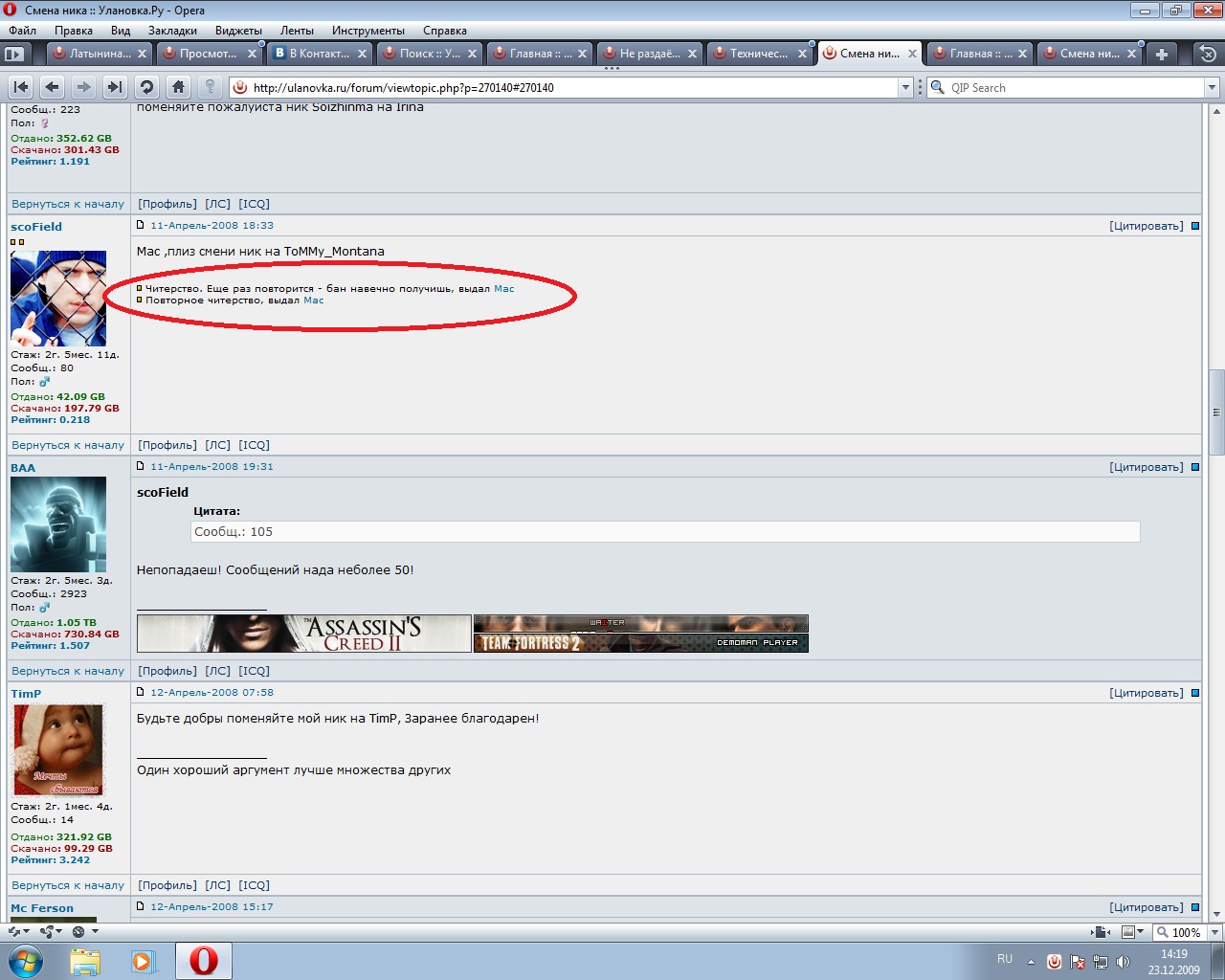Open scoField's username link
This screenshot has width=1225, height=980.
pyautogui.click(x=36, y=227)
